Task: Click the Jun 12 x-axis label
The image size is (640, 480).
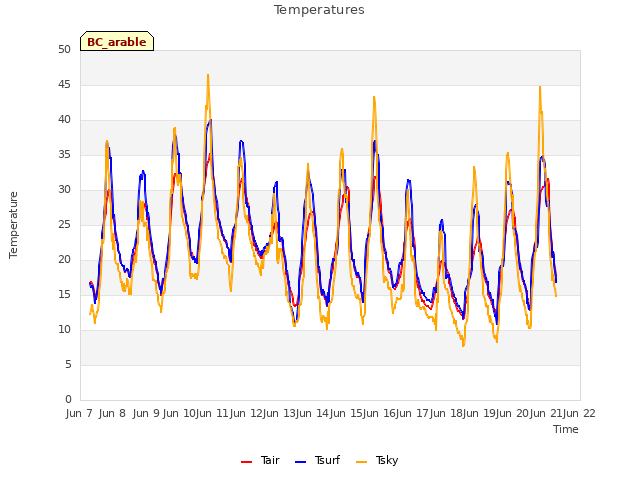Action: 246,413
